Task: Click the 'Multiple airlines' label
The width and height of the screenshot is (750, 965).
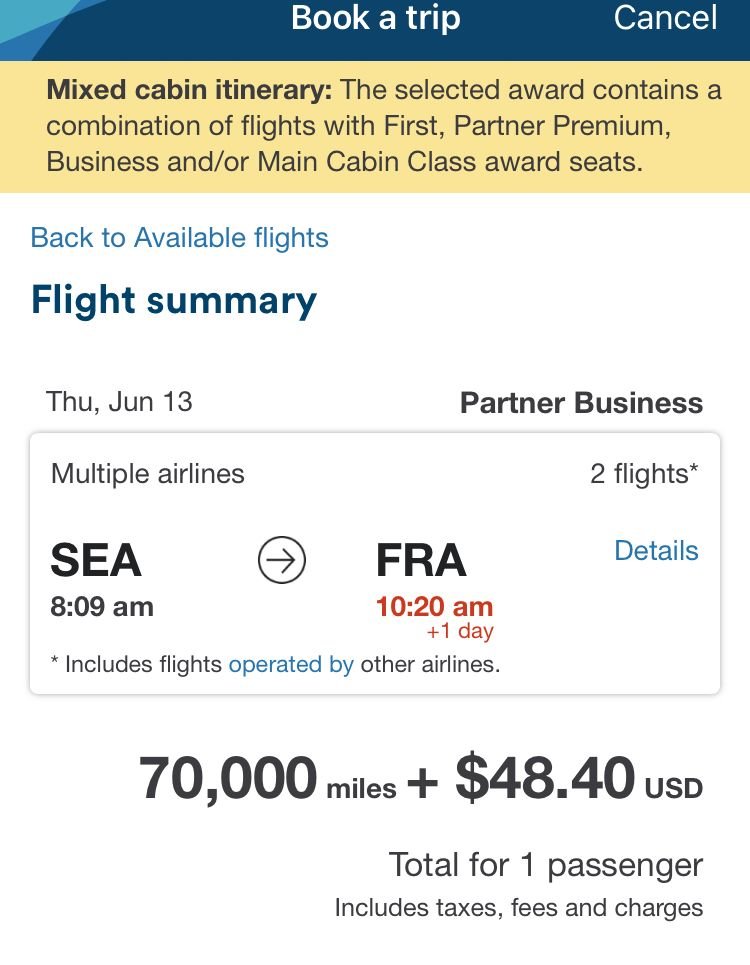Action: [148, 473]
